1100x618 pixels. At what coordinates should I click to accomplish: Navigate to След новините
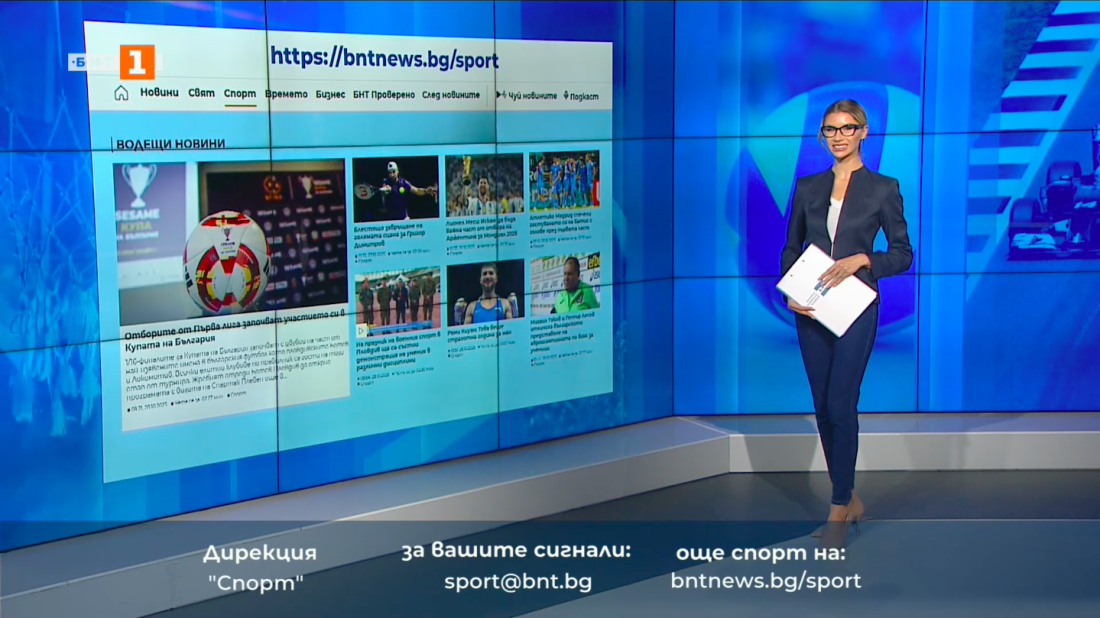(x=452, y=95)
